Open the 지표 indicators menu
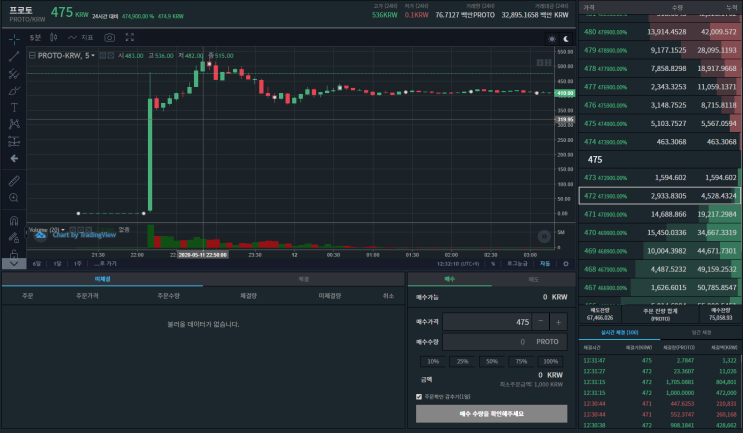The height and width of the screenshot is (433, 743). [x=81, y=37]
